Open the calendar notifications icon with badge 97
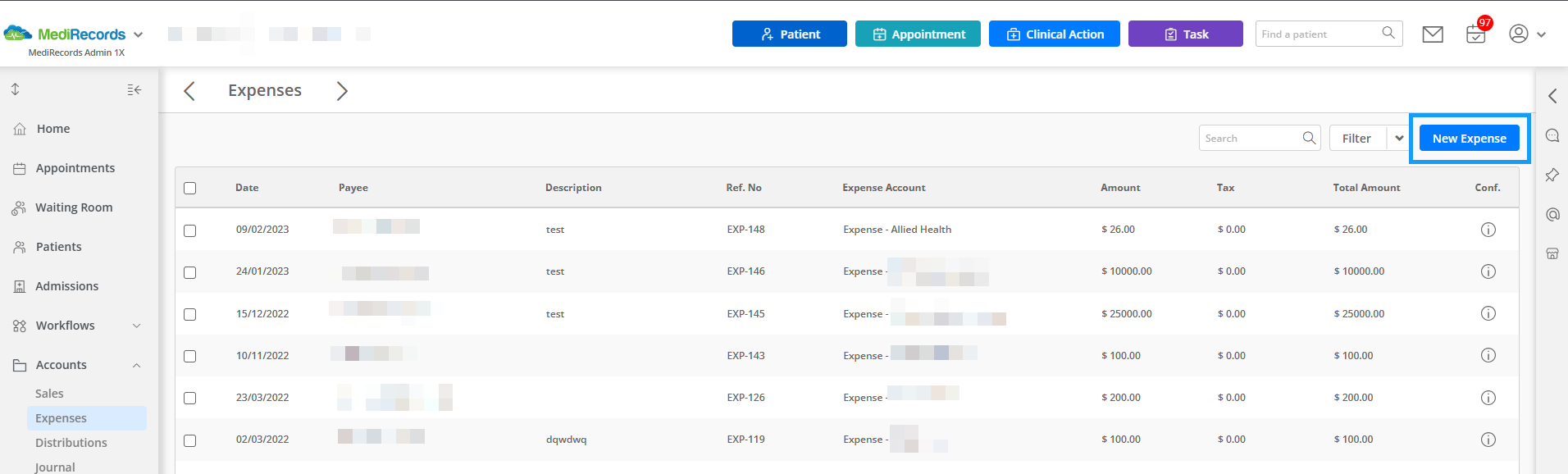The height and width of the screenshot is (474, 1568). coord(1476,34)
